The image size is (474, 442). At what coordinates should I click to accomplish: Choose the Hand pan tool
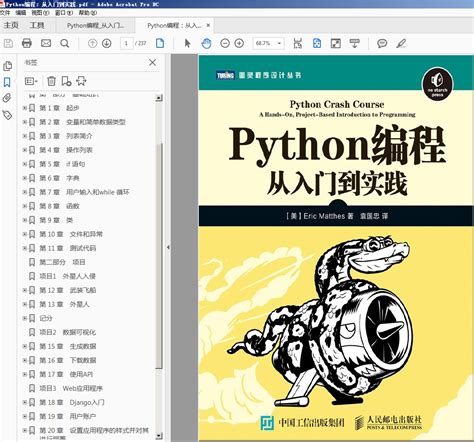pyautogui.click(x=207, y=43)
